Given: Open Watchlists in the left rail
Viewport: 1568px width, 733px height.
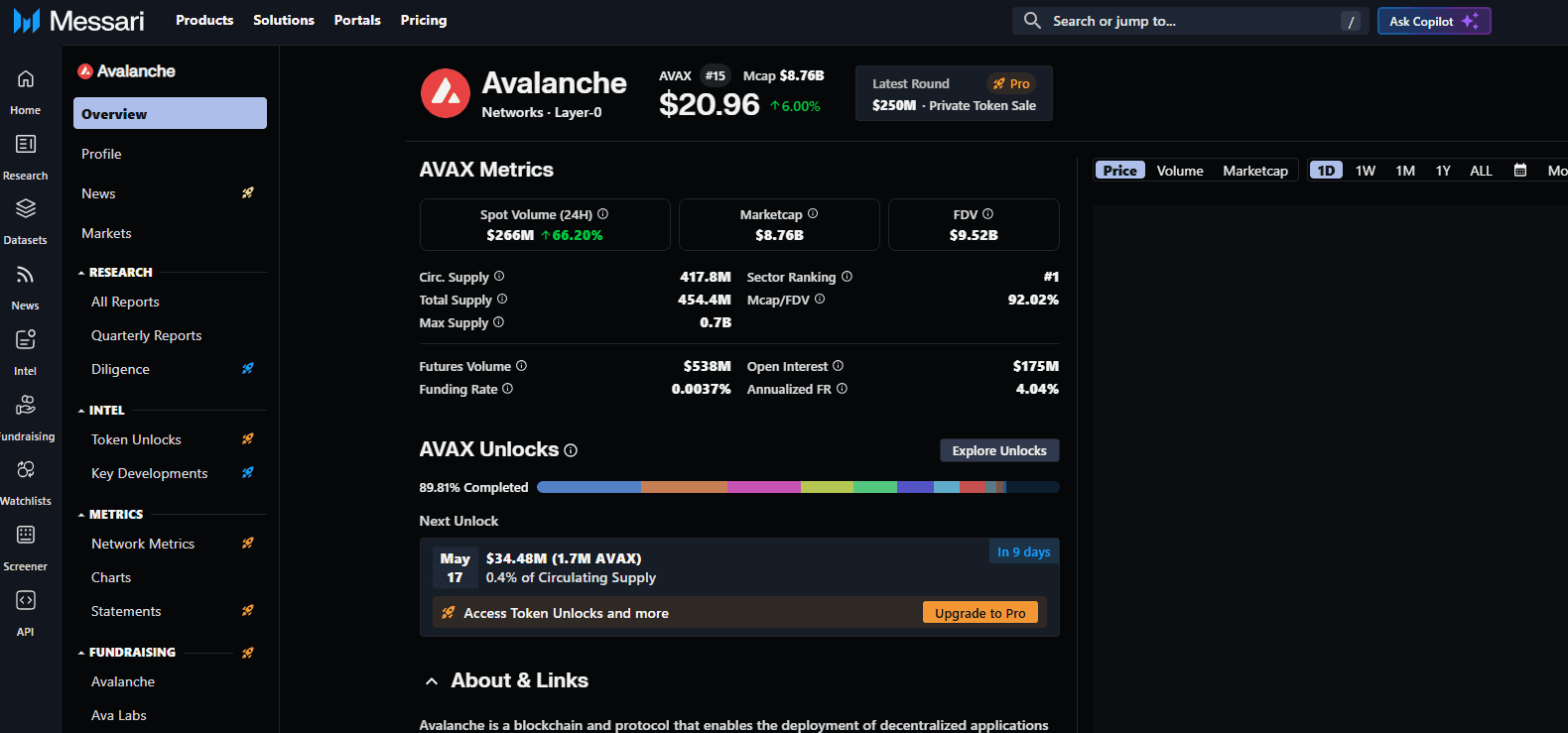Looking at the screenshot, I should point(26,483).
